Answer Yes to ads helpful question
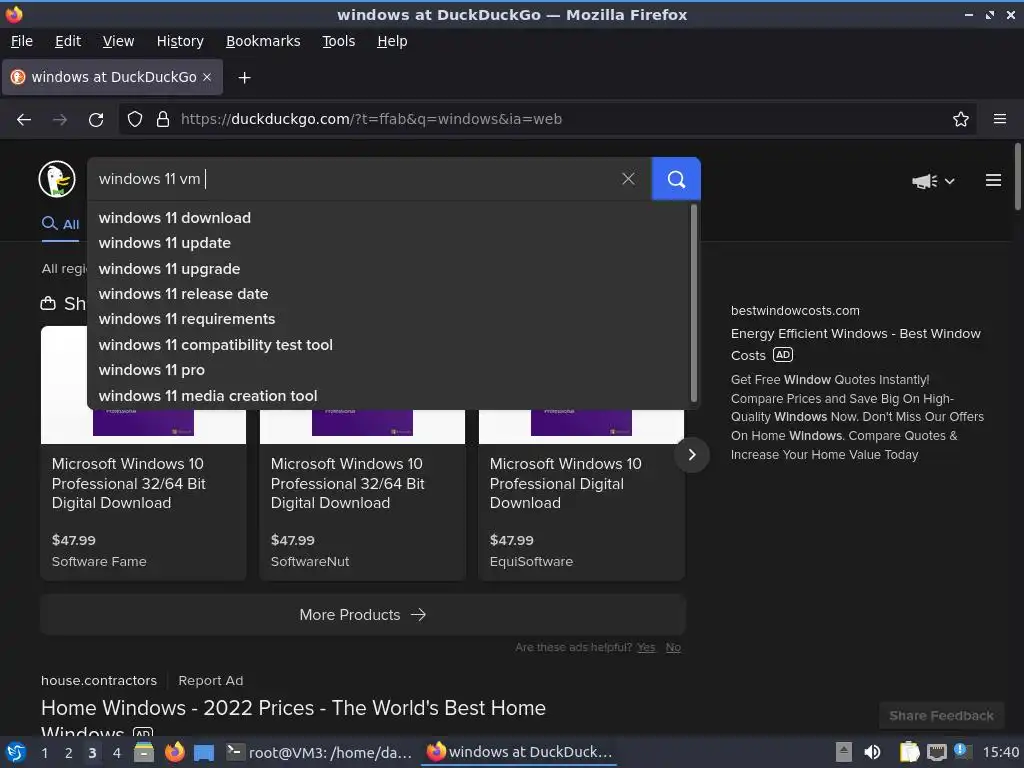 click(x=646, y=647)
